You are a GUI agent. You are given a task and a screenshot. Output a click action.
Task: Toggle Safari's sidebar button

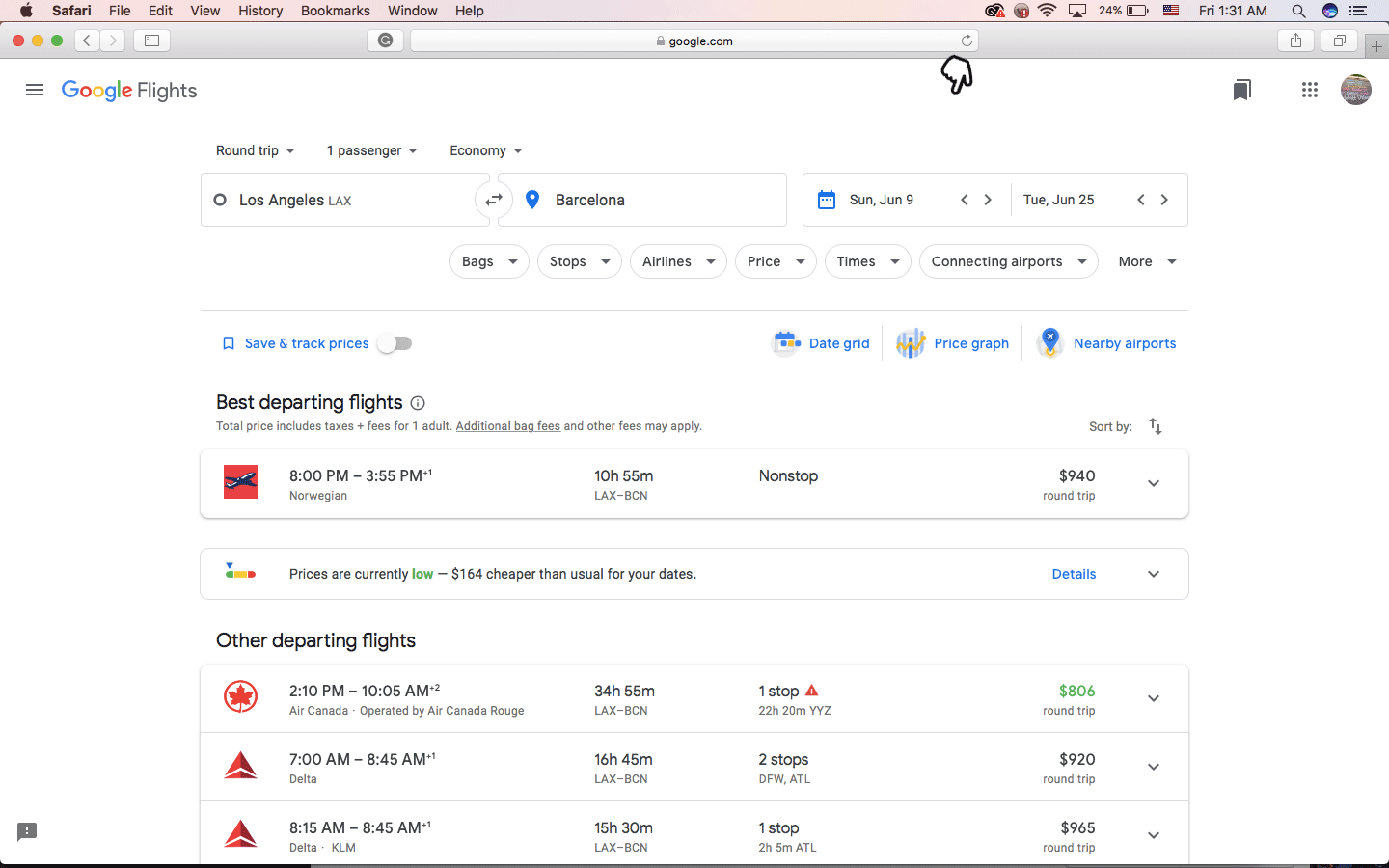click(x=151, y=41)
